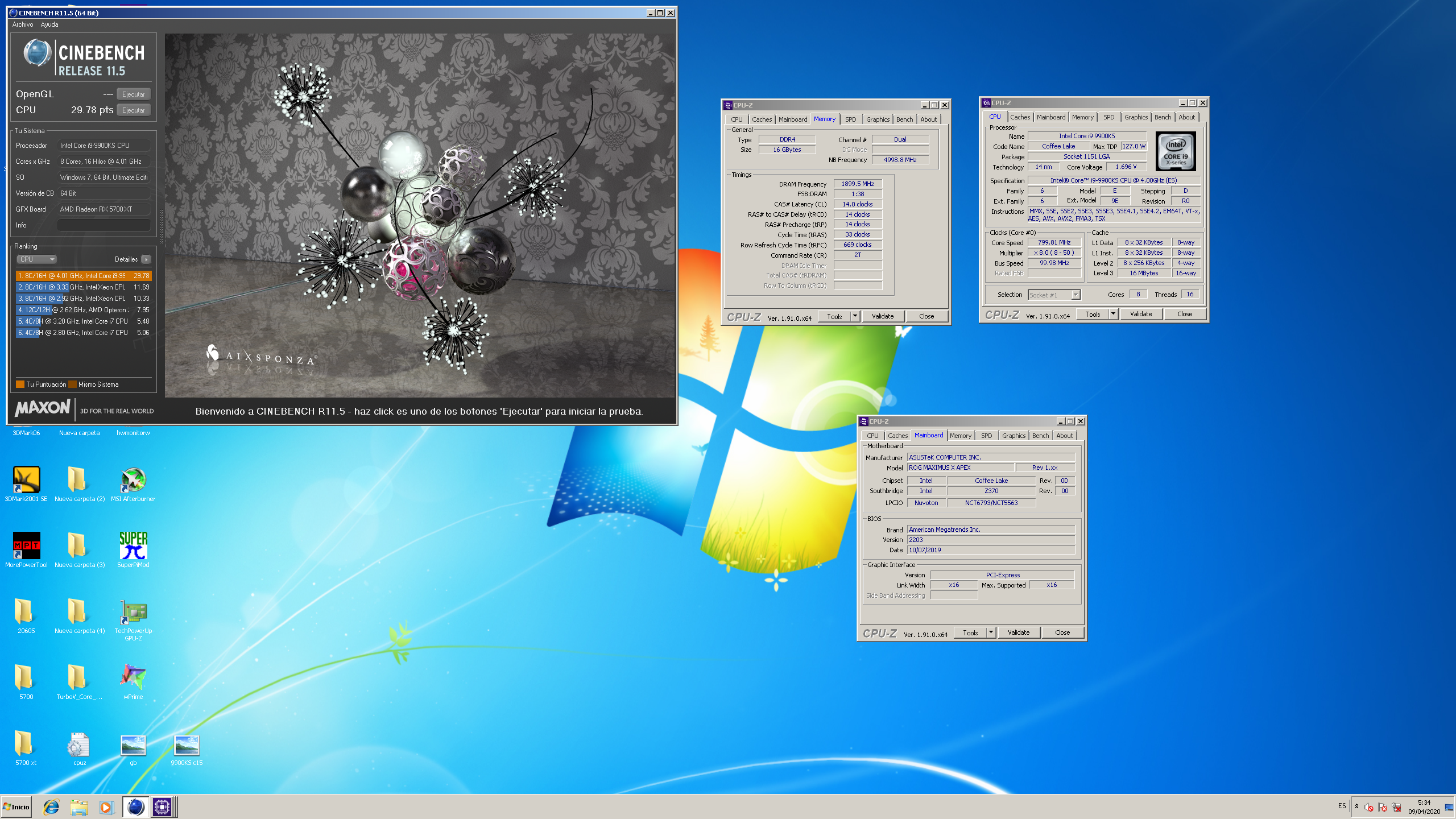Screen dimensions: 1456x819
Task: Open the 3DMark2001 SE desktop shortcut
Action: click(26, 483)
